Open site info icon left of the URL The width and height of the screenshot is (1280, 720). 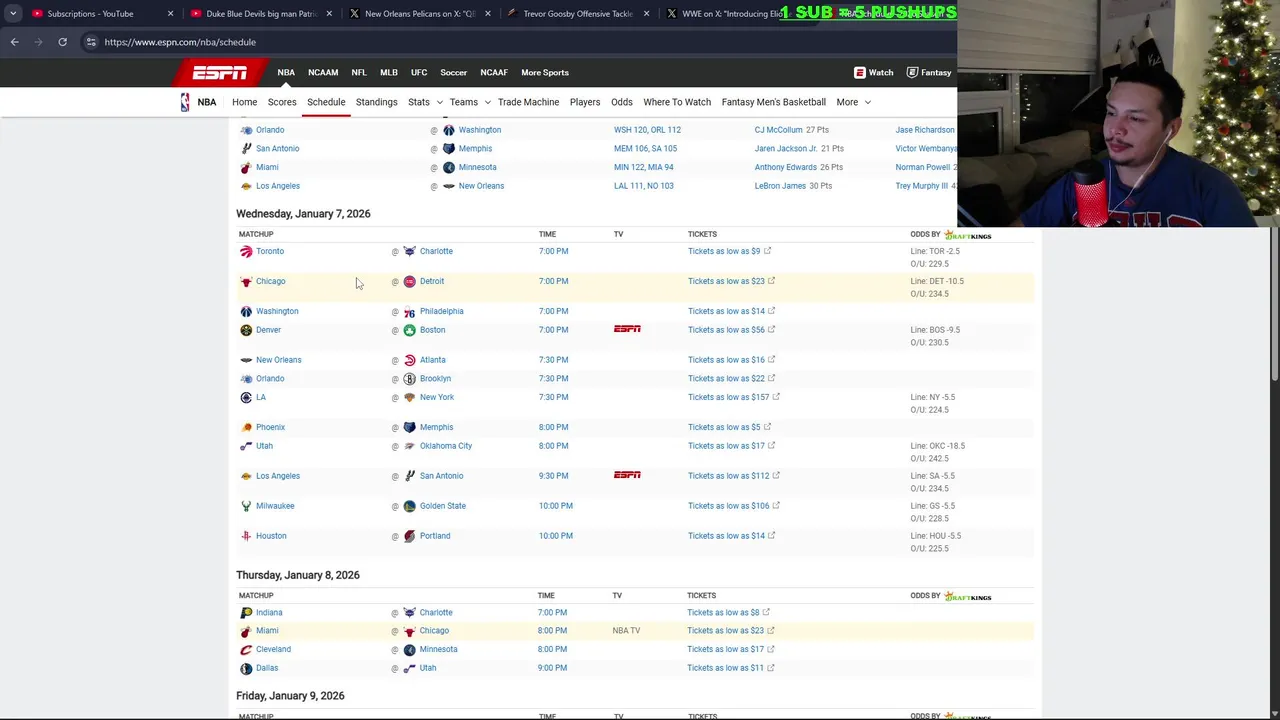click(x=91, y=42)
